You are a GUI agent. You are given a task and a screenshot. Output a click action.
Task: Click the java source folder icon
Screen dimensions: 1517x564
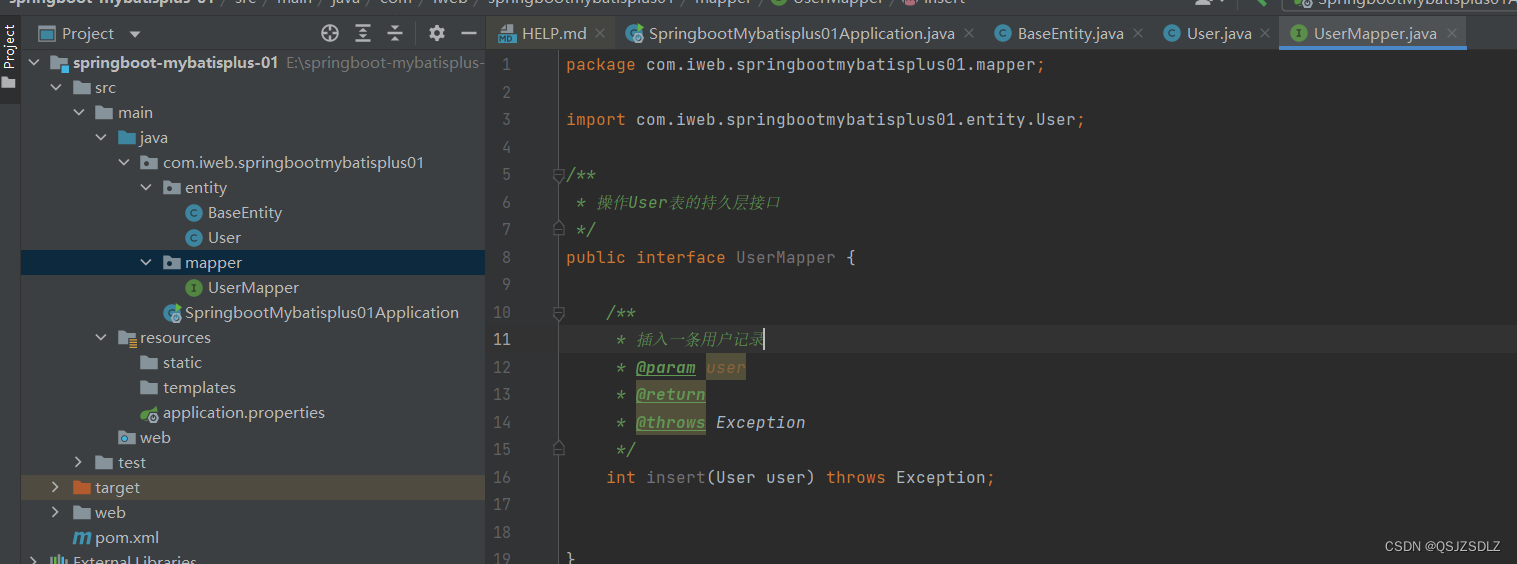click(126, 138)
